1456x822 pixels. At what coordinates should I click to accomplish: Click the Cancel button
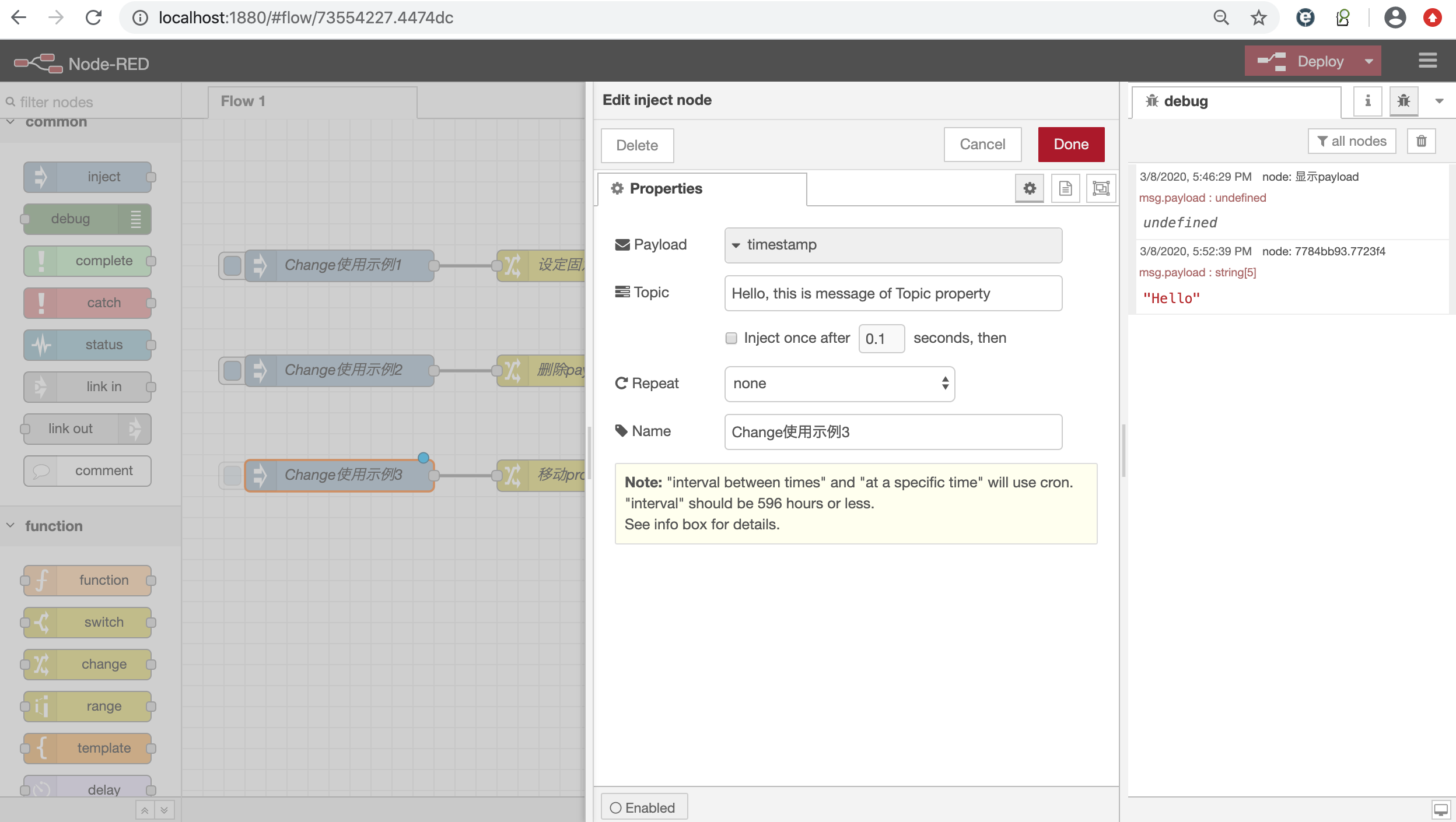pyautogui.click(x=982, y=145)
